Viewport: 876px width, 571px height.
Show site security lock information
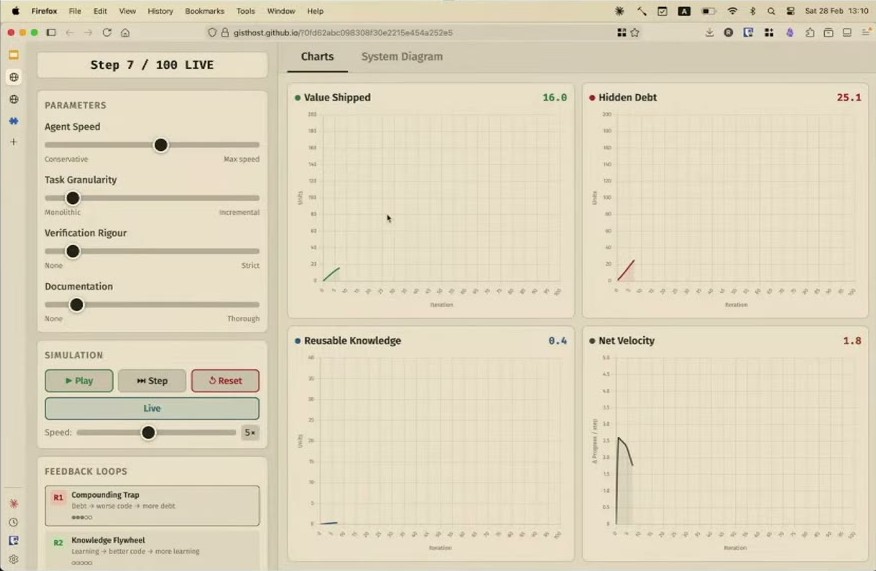click(225, 32)
